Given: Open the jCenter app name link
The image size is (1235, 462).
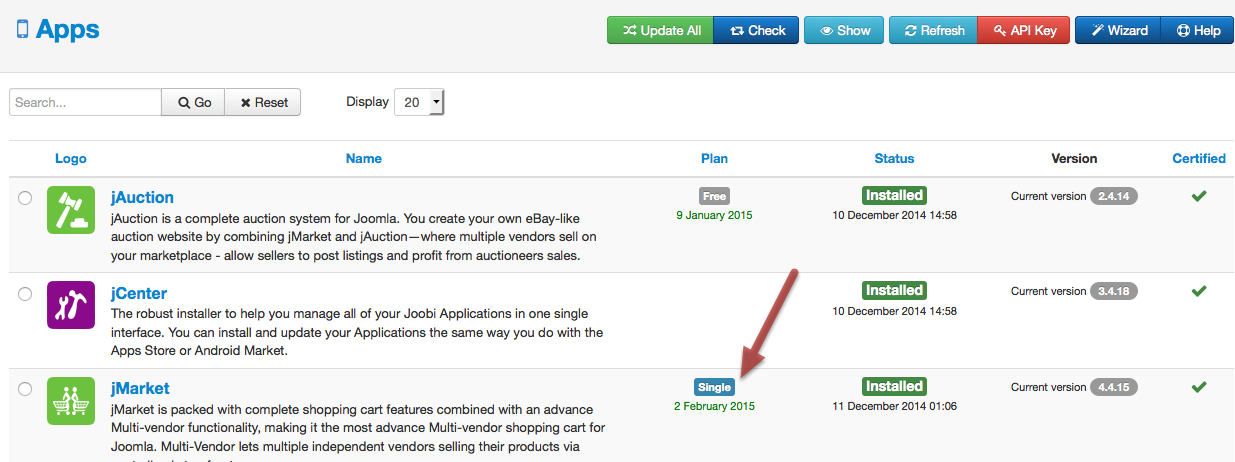Looking at the screenshot, I should (139, 293).
